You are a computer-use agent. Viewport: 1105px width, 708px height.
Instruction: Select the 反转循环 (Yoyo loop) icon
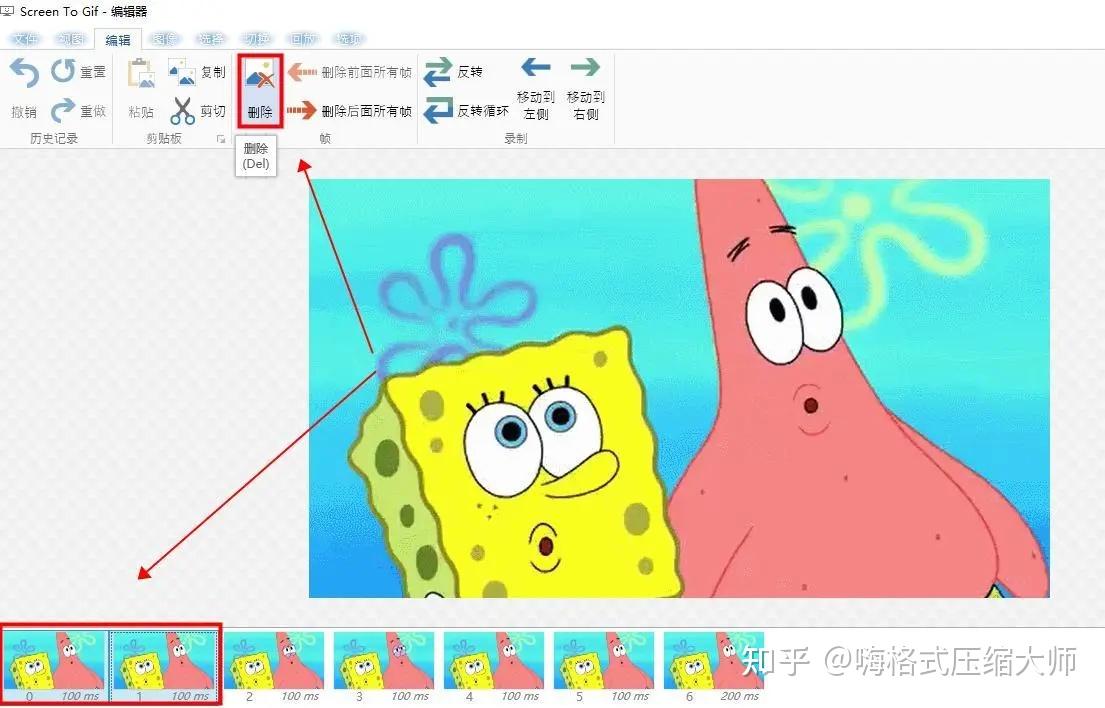[x=438, y=112]
